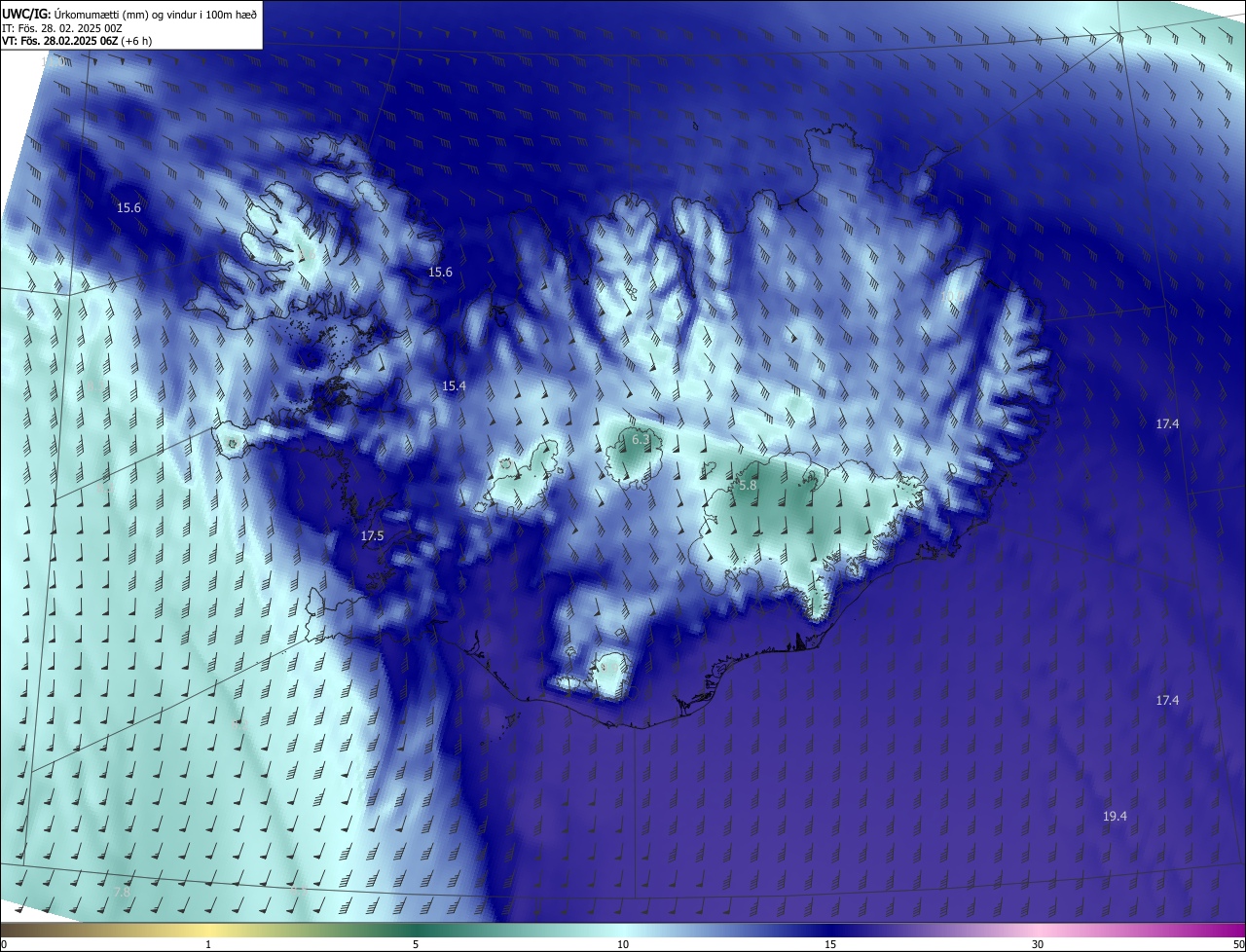Screen dimensions: 1246x952
Task: Click the initial time line 'IT: Fös. 28. 02. 2025 00Z'
Action: [x=64, y=28]
